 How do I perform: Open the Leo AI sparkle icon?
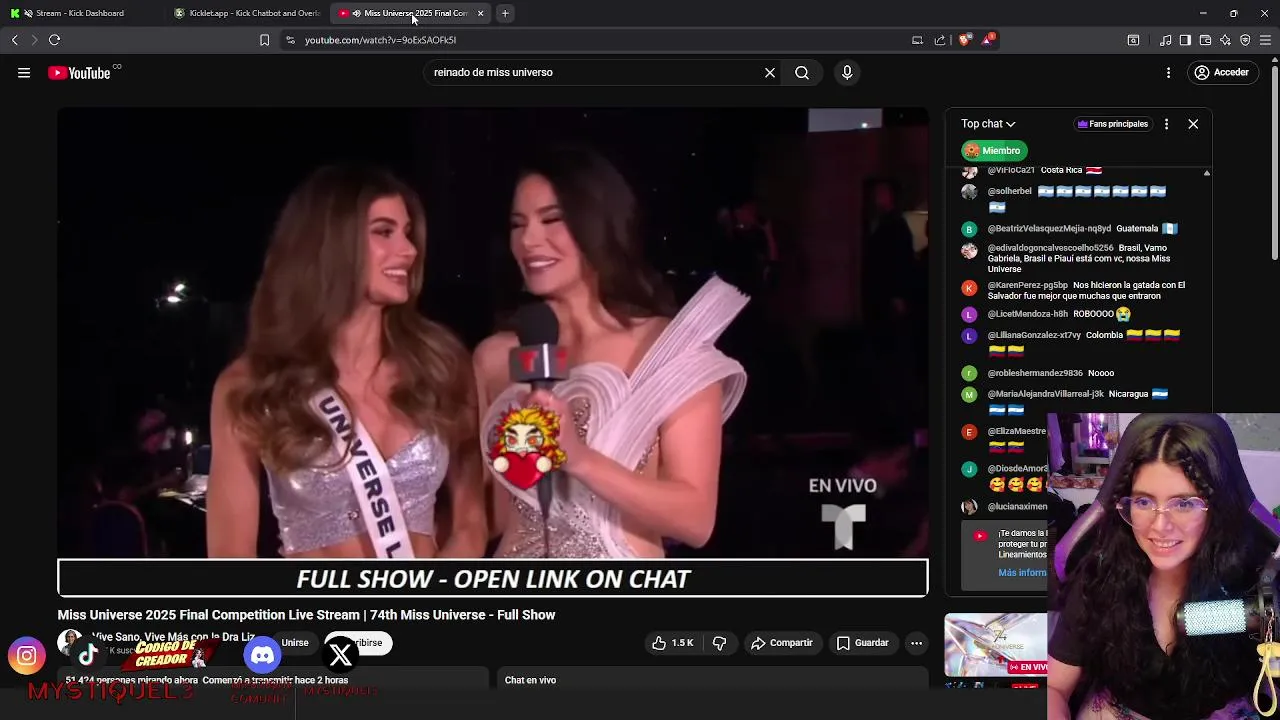[1225, 40]
